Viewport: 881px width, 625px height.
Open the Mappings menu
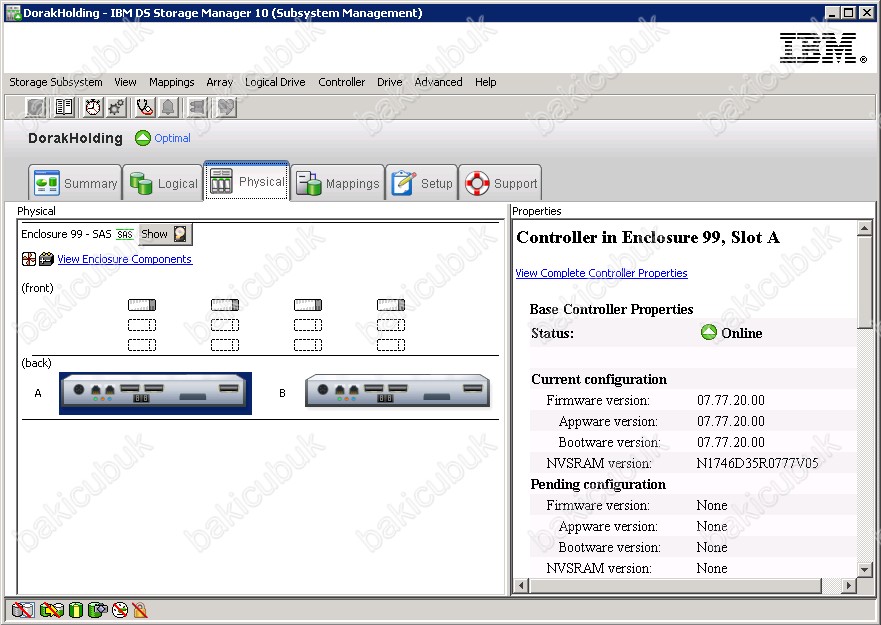click(x=171, y=82)
